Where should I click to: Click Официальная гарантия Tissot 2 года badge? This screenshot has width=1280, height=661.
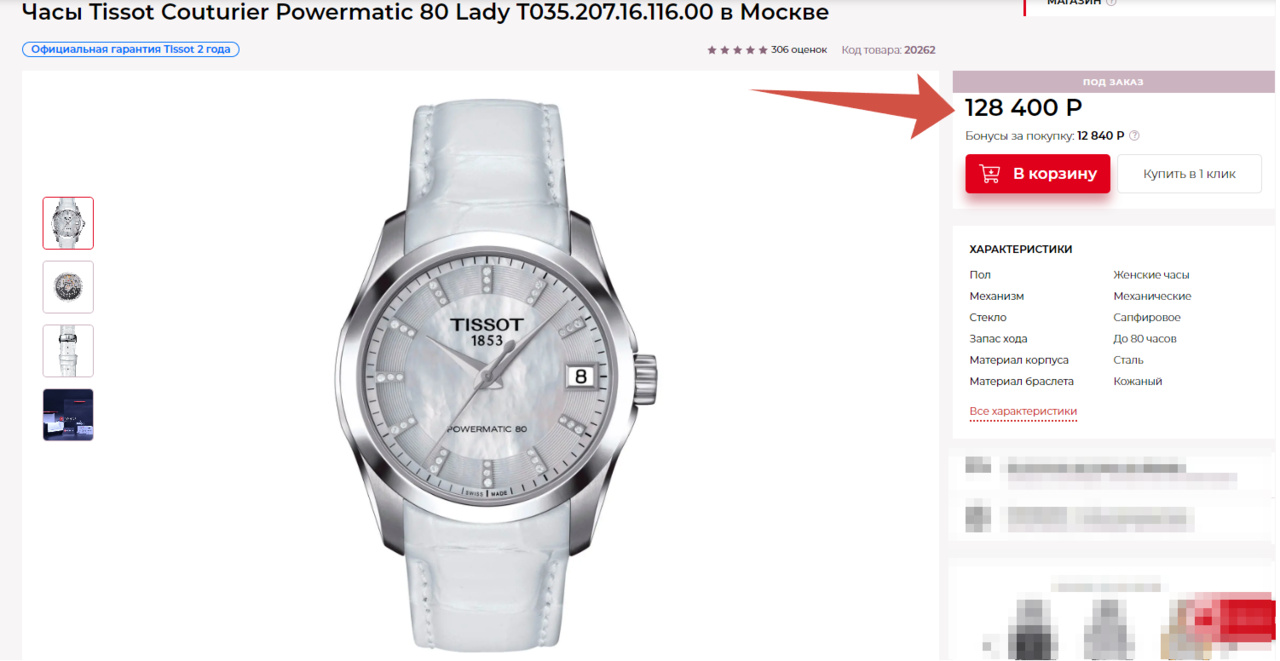131,49
